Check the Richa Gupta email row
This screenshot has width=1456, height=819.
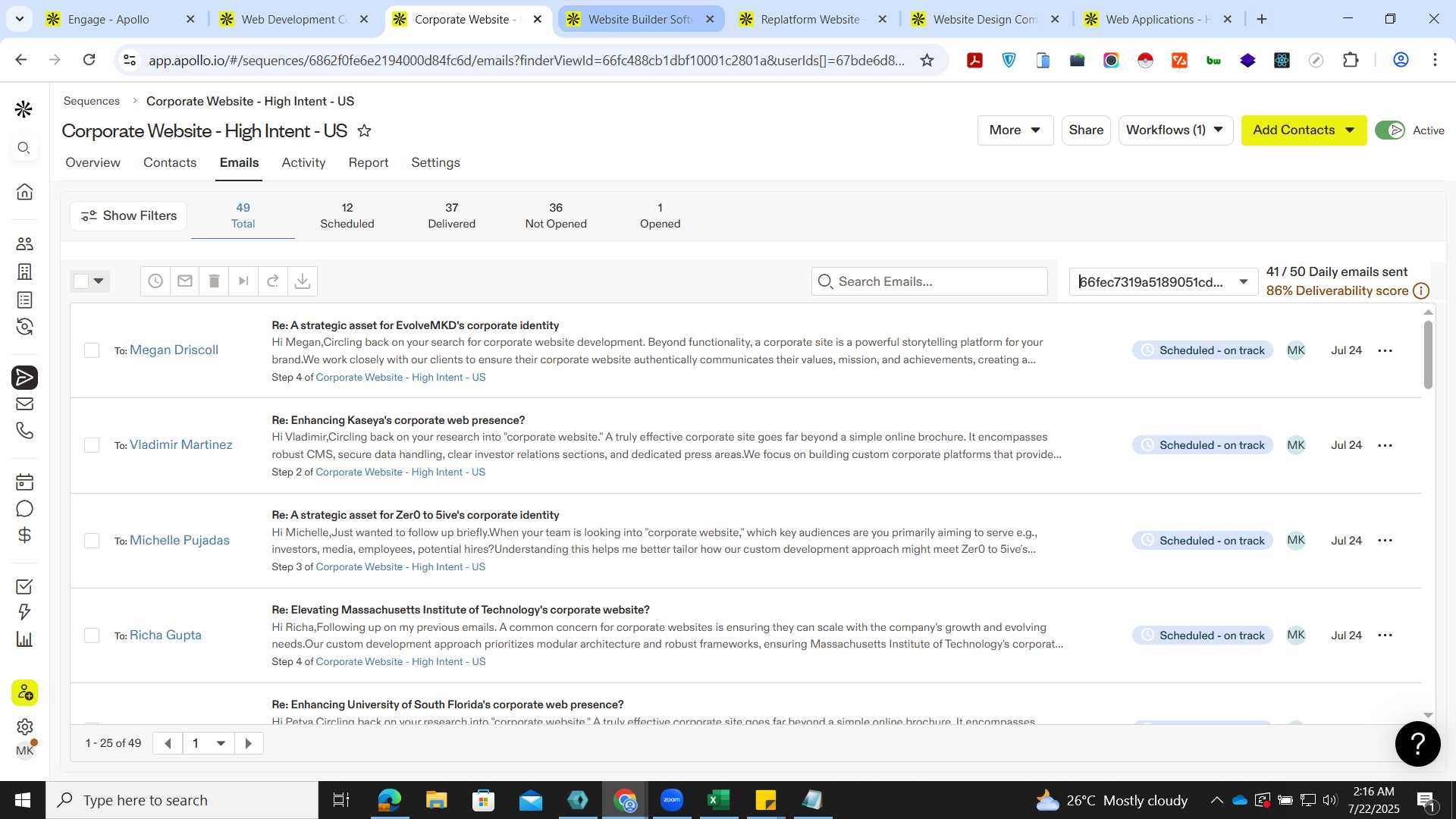point(92,635)
